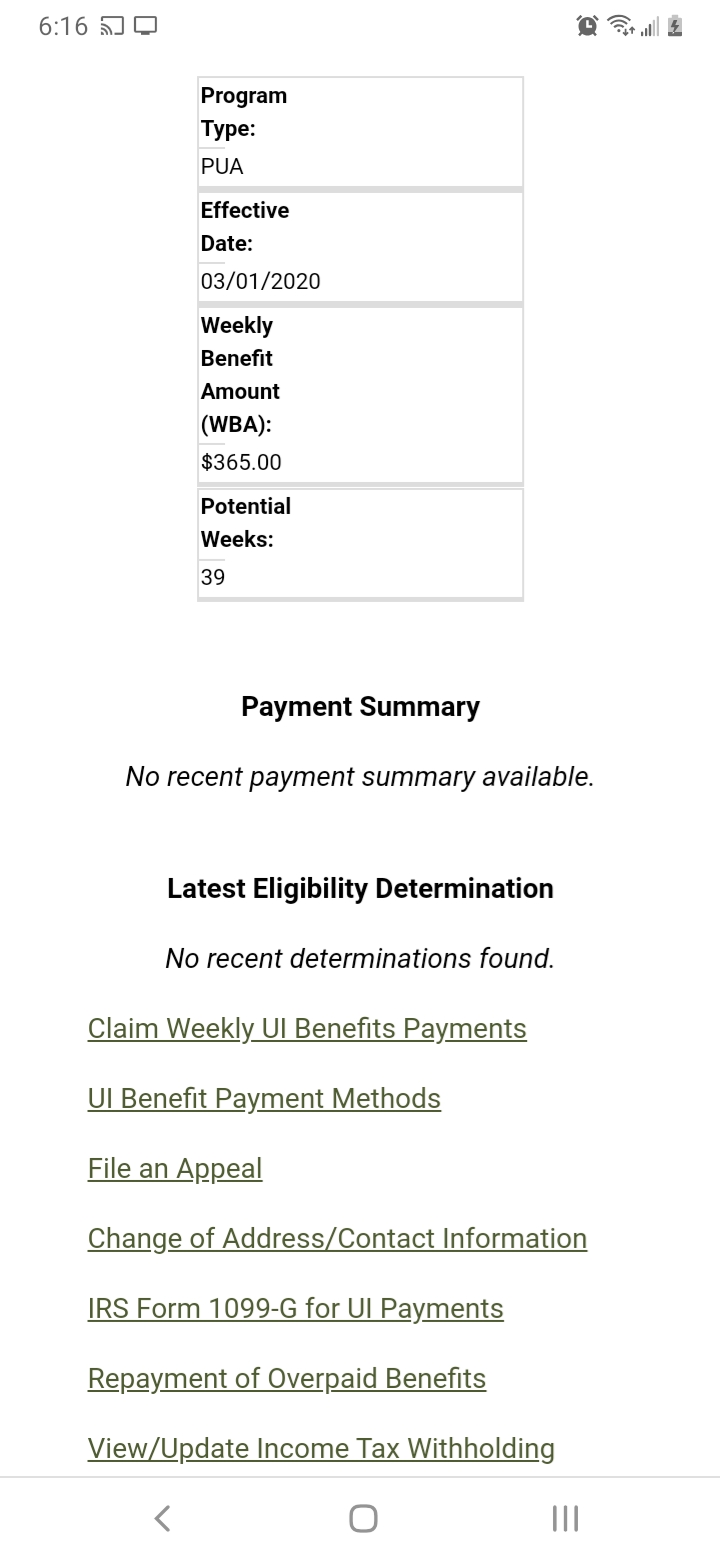This screenshot has width=720, height=1560.
Task: Tap the status bar clock showing 6:16
Action: pos(62,26)
